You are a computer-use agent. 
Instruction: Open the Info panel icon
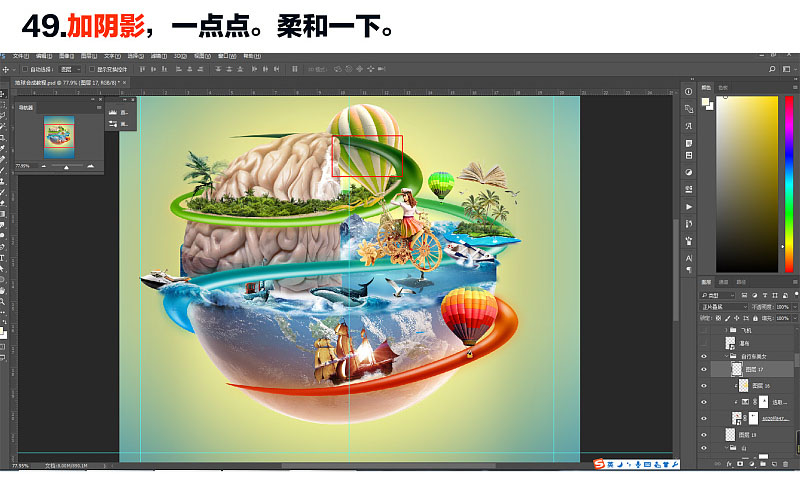[x=688, y=92]
